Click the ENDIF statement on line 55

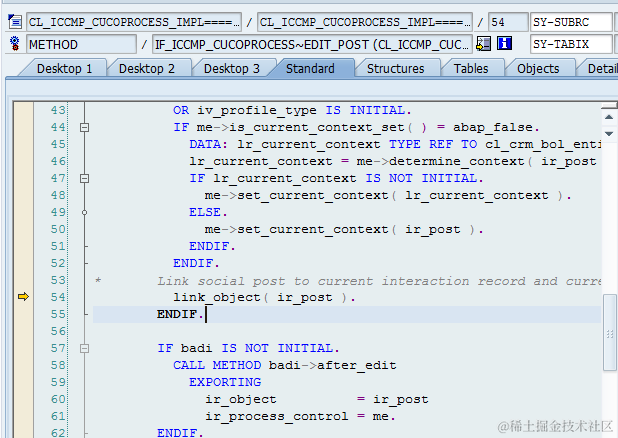coord(180,314)
